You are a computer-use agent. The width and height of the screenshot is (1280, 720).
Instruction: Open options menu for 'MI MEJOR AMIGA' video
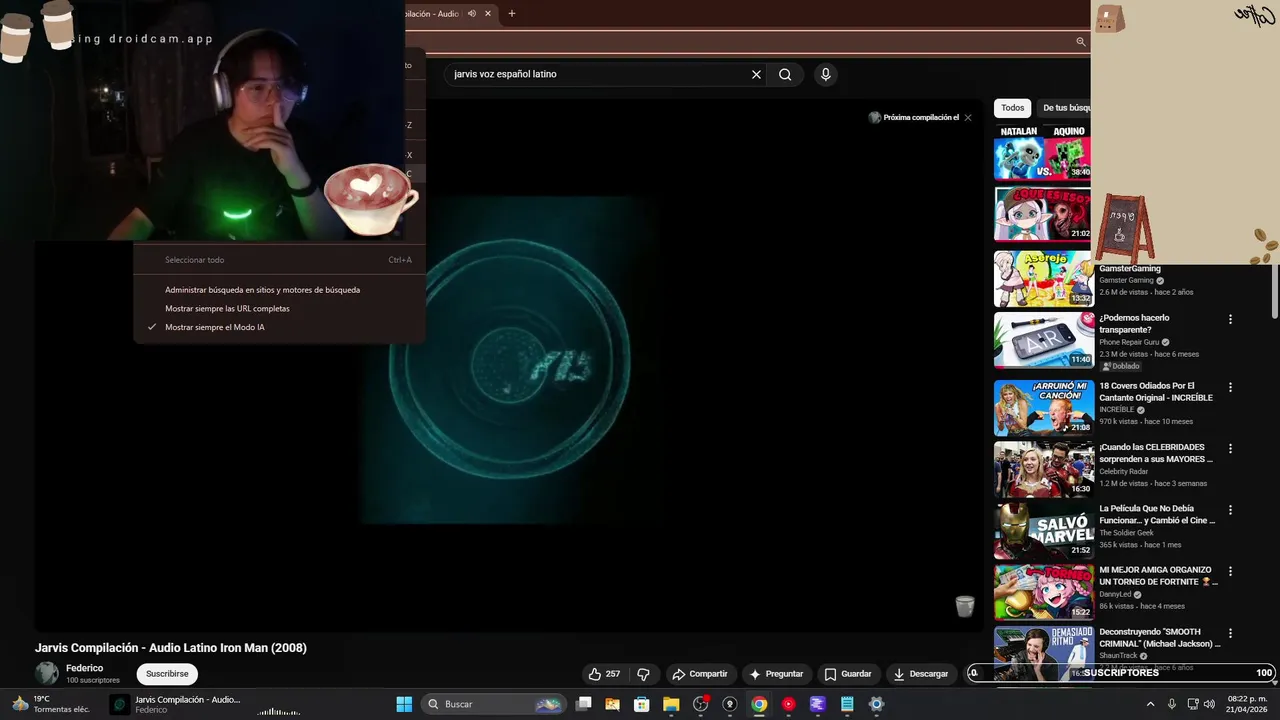point(1230,572)
